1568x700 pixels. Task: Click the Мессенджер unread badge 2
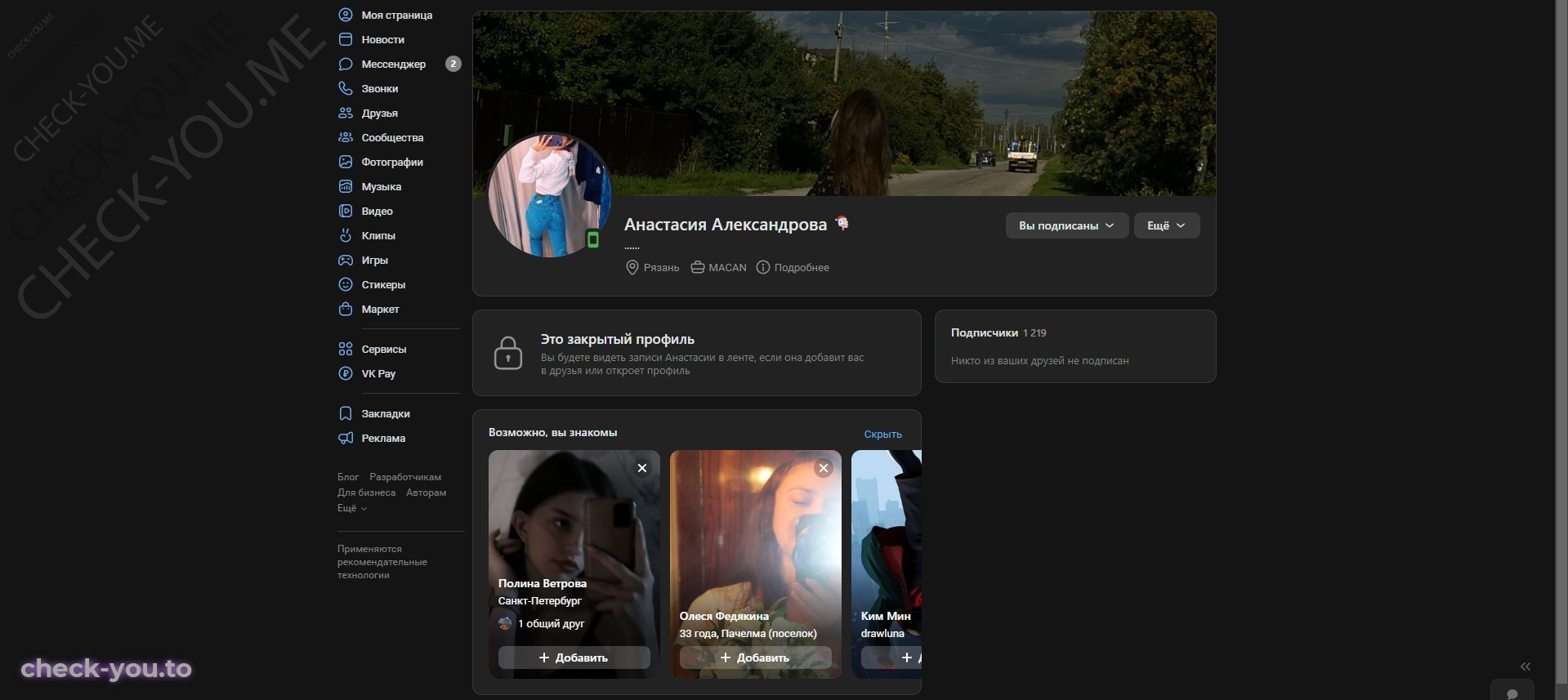tap(453, 64)
